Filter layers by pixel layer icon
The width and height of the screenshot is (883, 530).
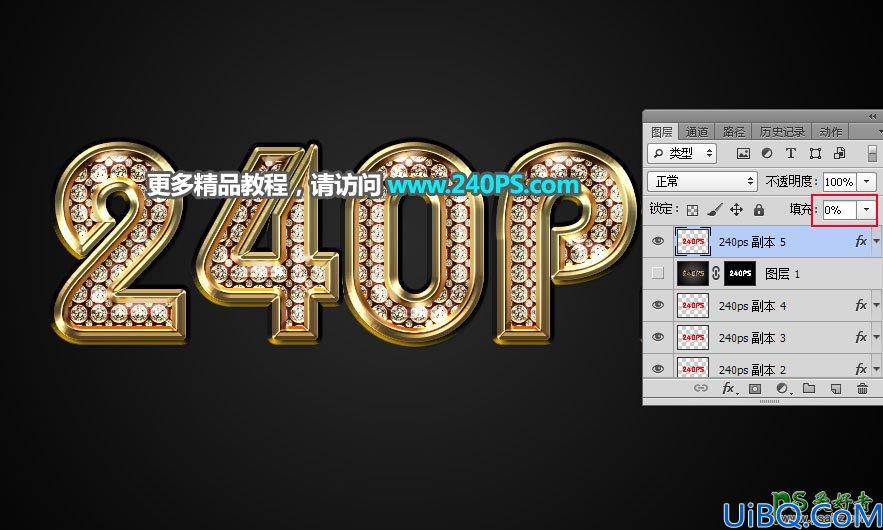(743, 153)
